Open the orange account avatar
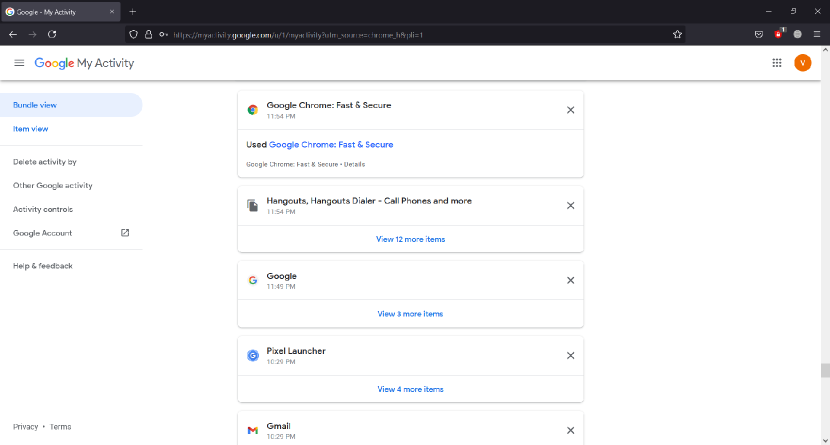This screenshot has width=830, height=445. click(x=802, y=63)
